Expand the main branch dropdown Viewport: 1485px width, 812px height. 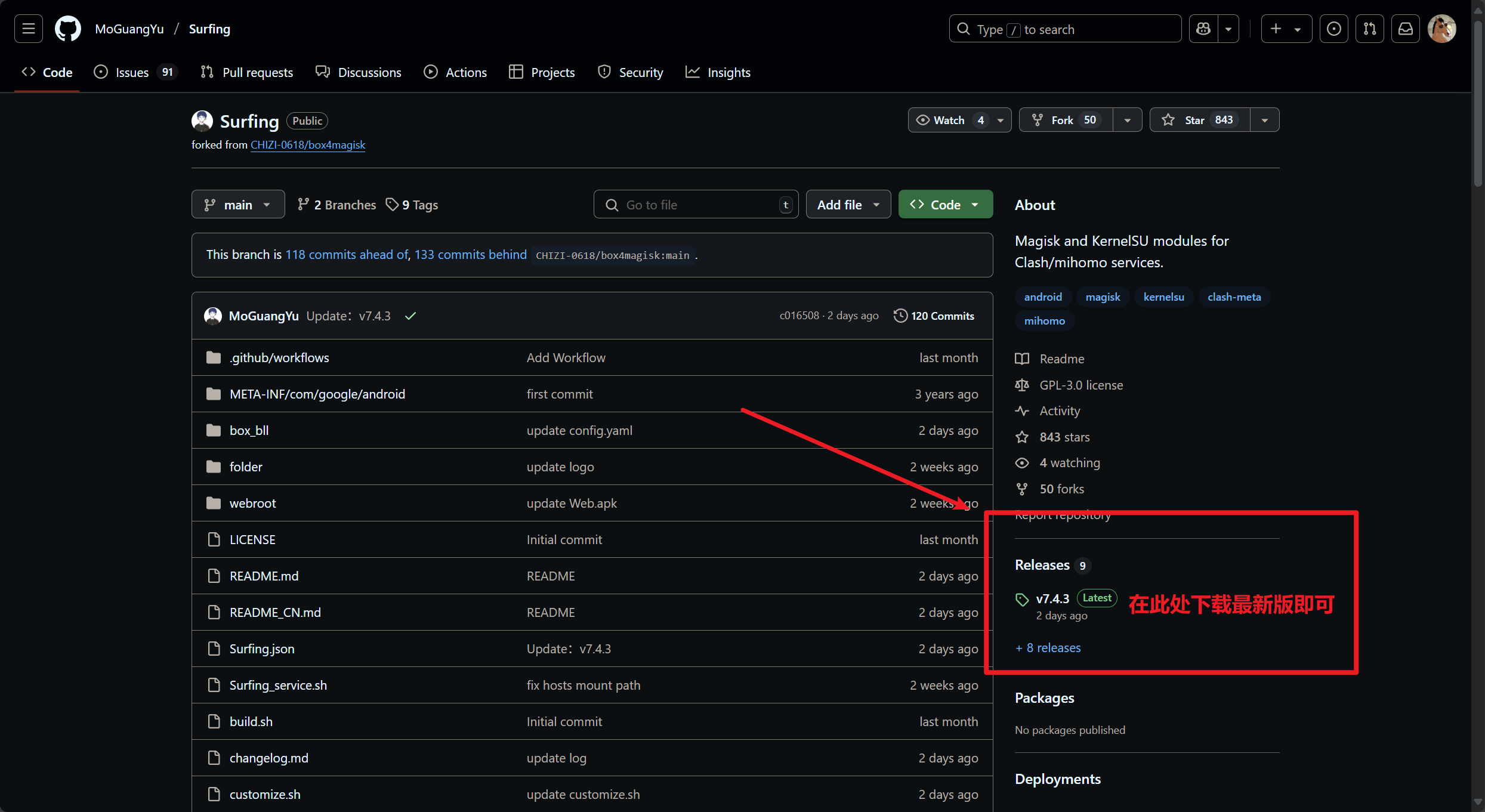click(x=237, y=205)
